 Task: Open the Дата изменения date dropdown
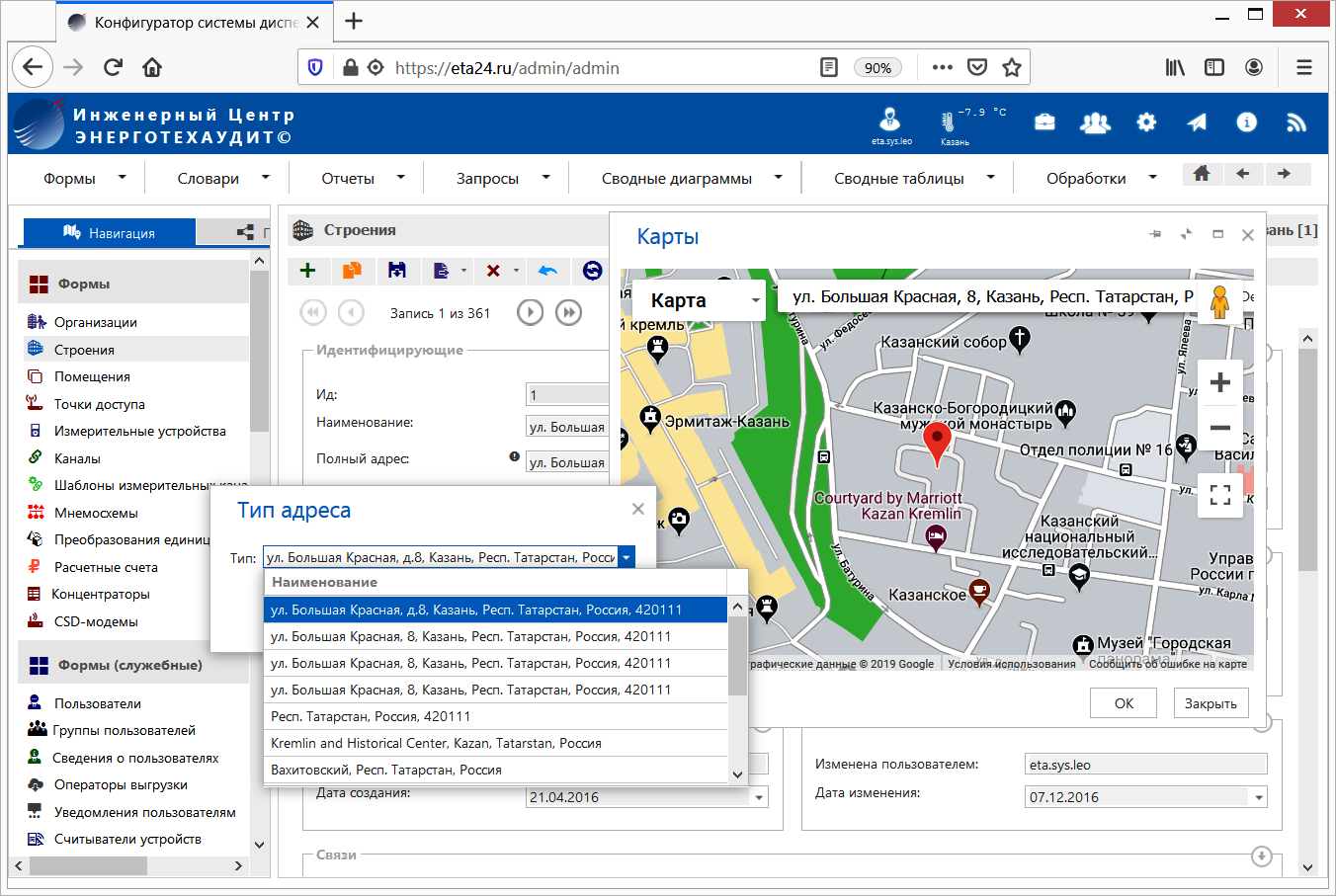1258,797
